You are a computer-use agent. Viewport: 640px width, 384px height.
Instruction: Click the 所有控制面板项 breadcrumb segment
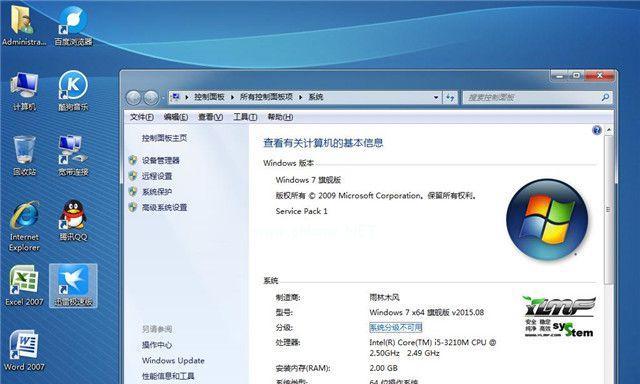click(x=266, y=97)
